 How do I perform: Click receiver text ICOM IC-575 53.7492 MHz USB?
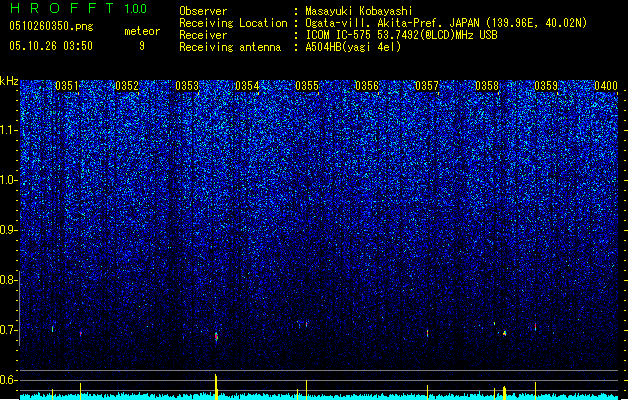401,35
